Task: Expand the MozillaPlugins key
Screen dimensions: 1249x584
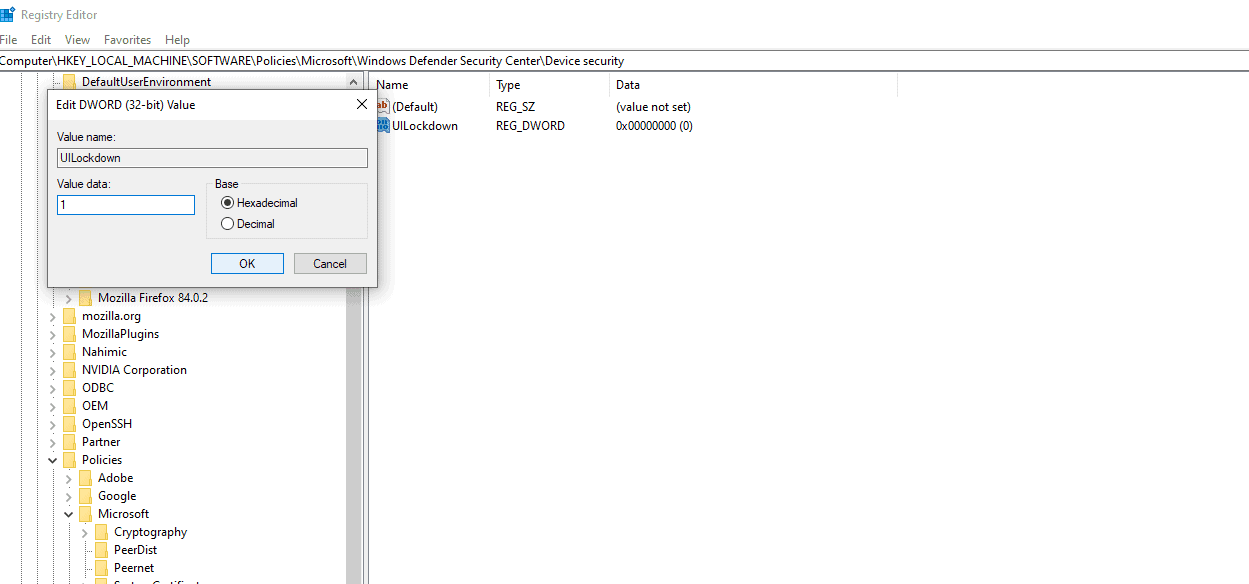Action: click(x=53, y=334)
